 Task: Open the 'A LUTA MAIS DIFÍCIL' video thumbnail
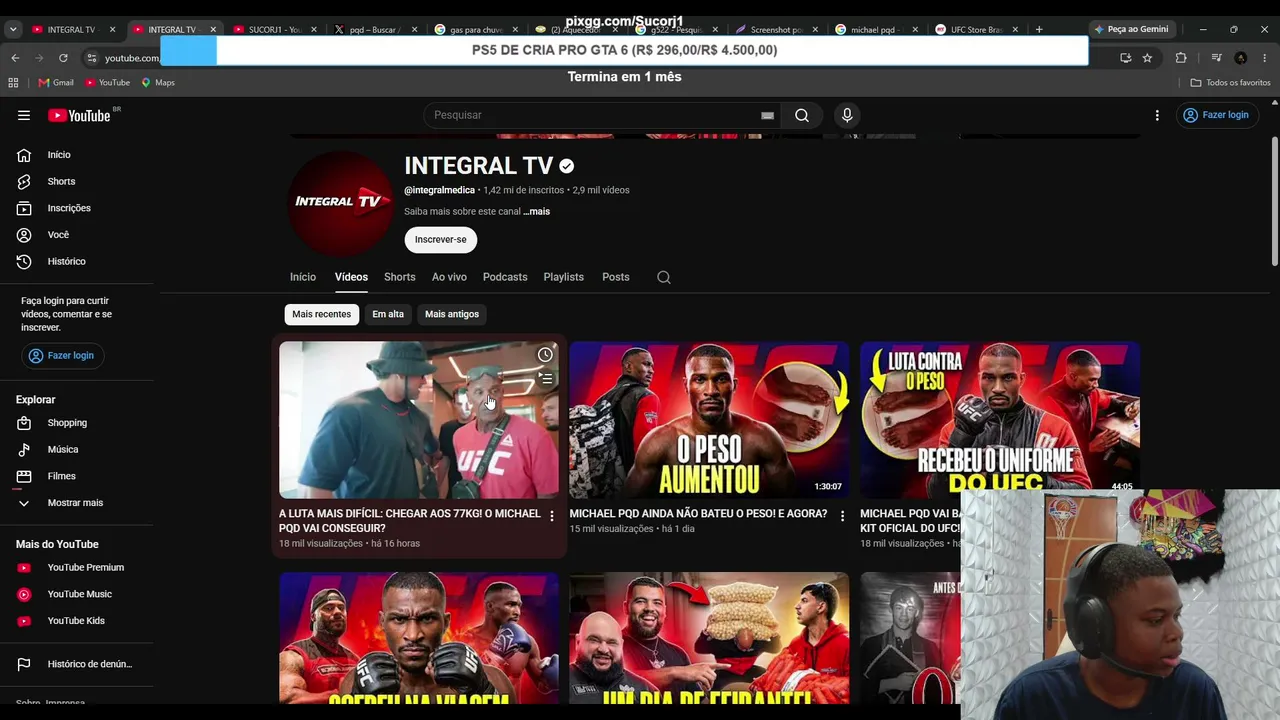point(419,420)
